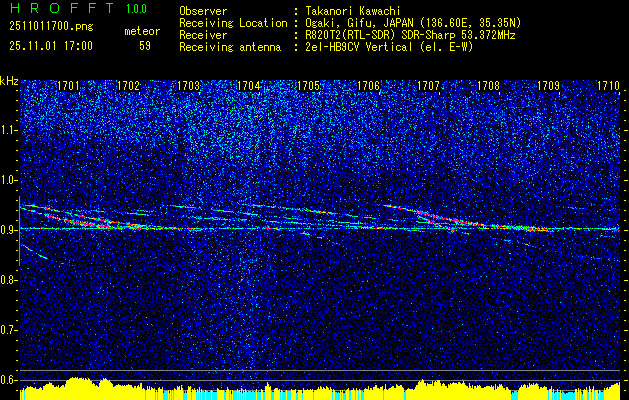Click the Receiving Location line text

[x=350, y=23]
